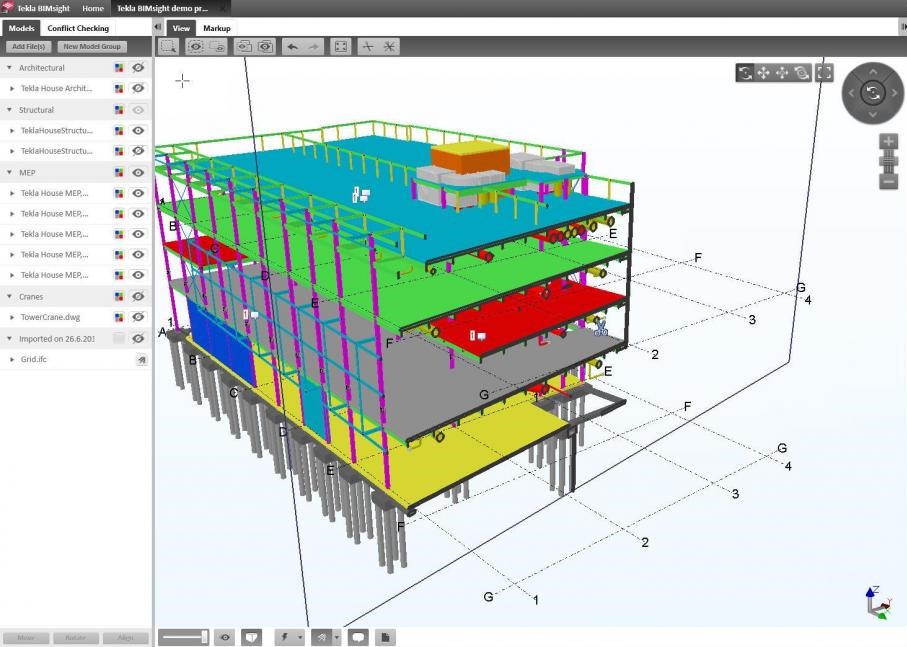
Task: Select the Tekla BIMsight demo project tab
Action: [x=163, y=8]
